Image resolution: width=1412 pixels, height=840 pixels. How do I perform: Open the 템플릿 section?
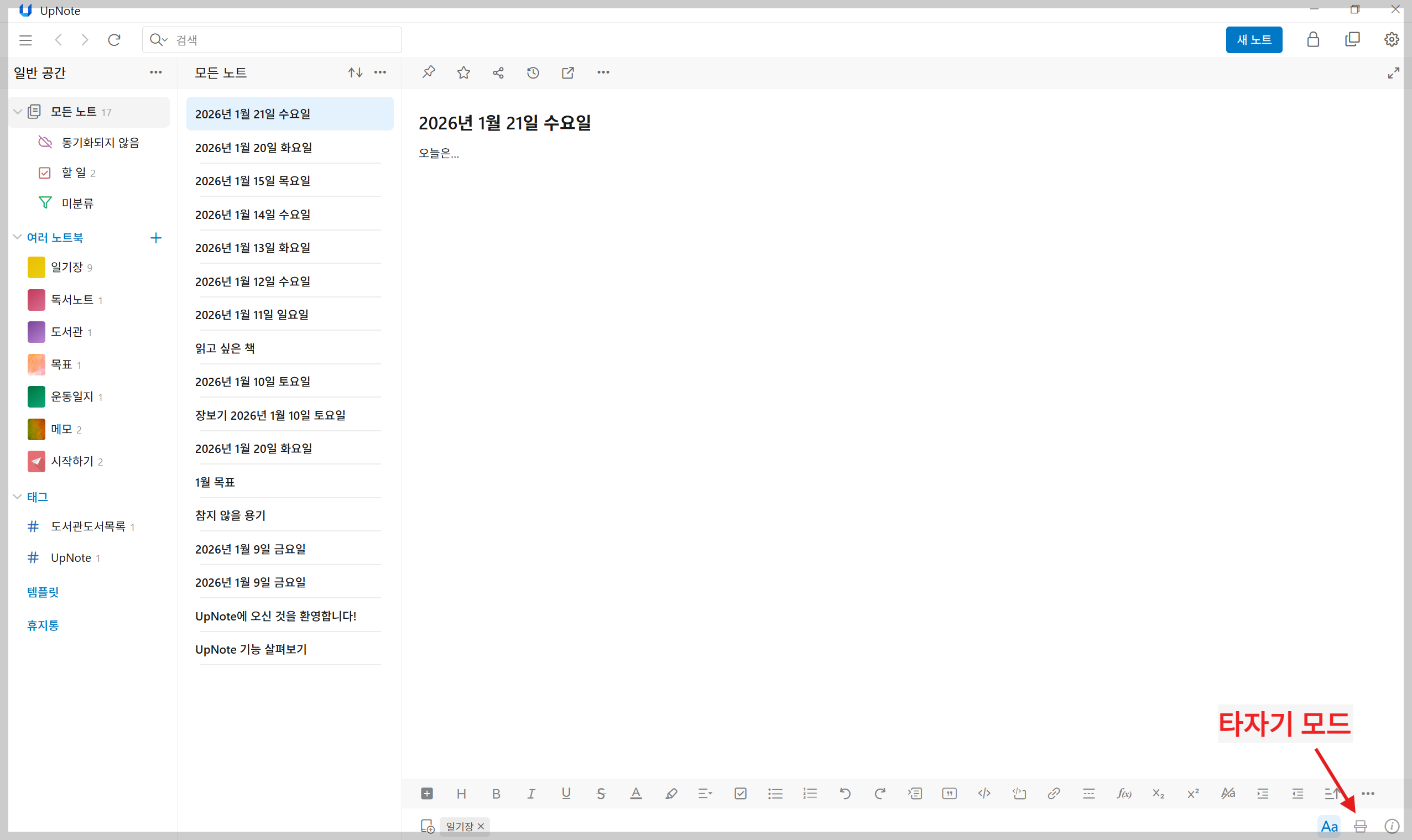click(x=43, y=592)
